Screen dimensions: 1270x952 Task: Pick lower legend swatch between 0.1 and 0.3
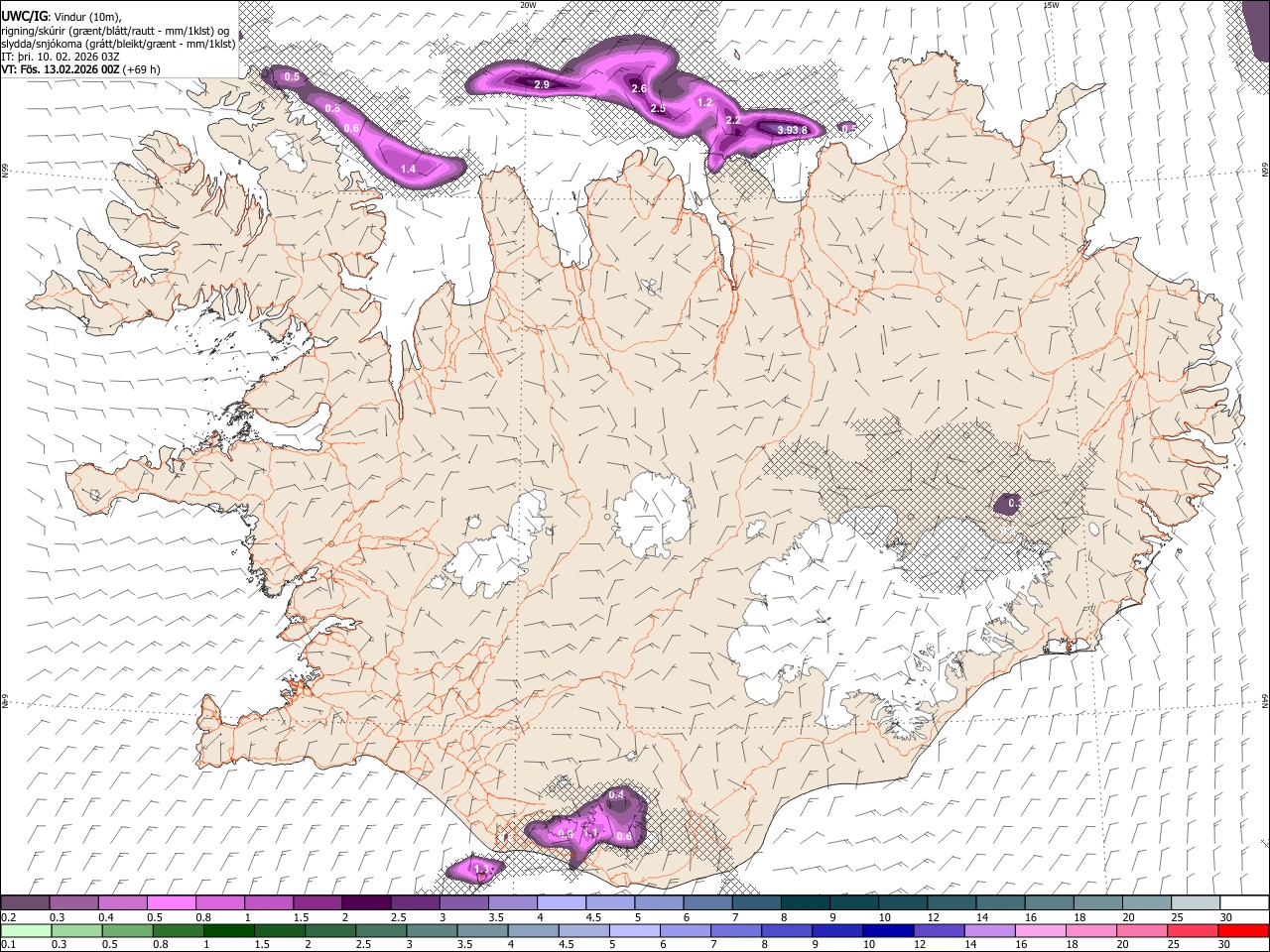(x=25, y=930)
